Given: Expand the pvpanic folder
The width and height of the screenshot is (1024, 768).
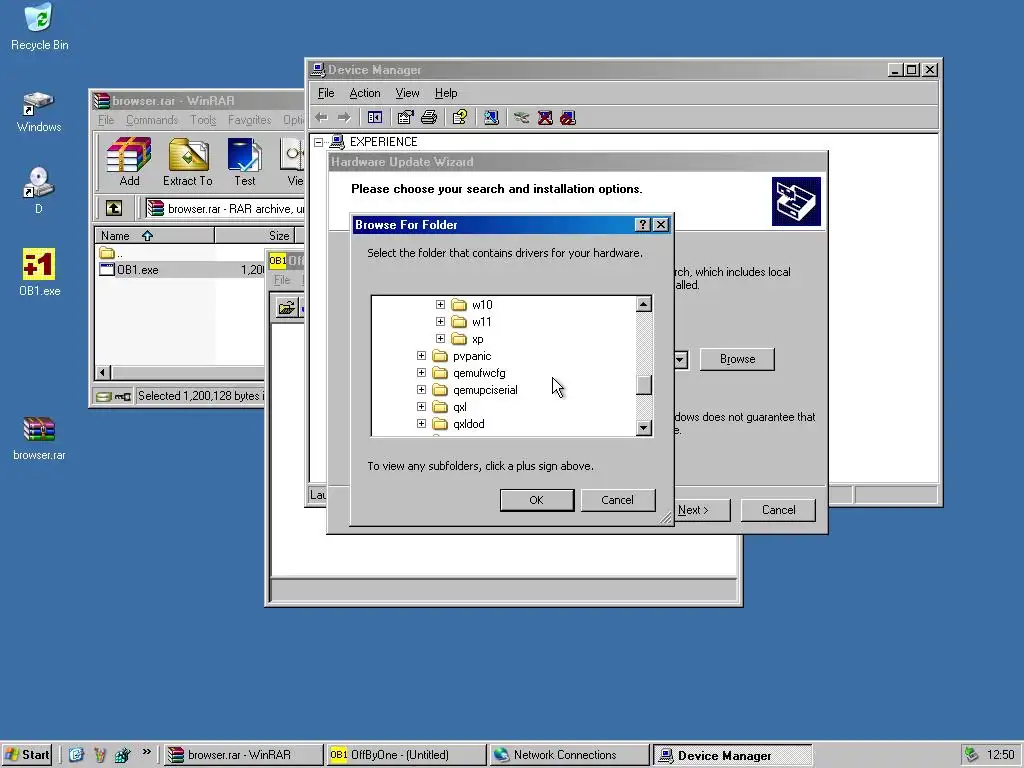Looking at the screenshot, I should point(421,355).
